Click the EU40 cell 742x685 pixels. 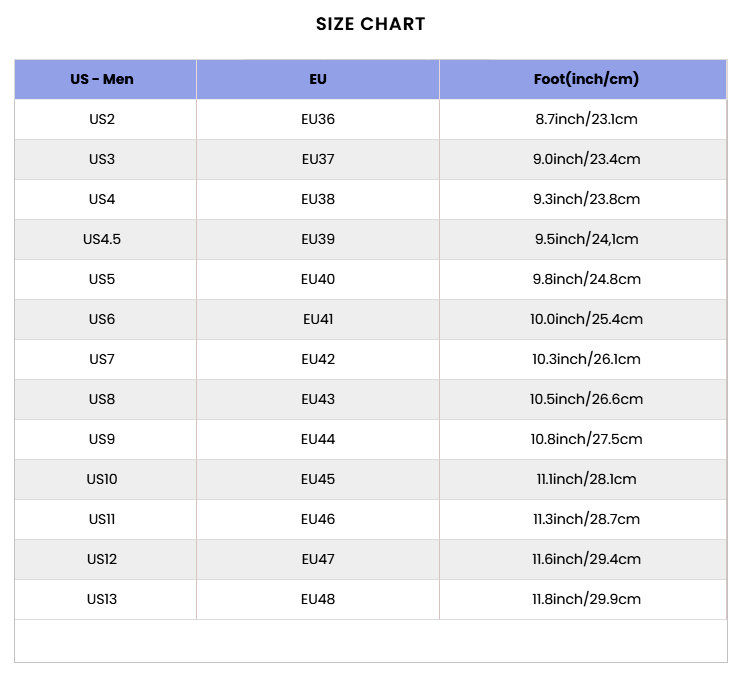pyautogui.click(x=318, y=279)
